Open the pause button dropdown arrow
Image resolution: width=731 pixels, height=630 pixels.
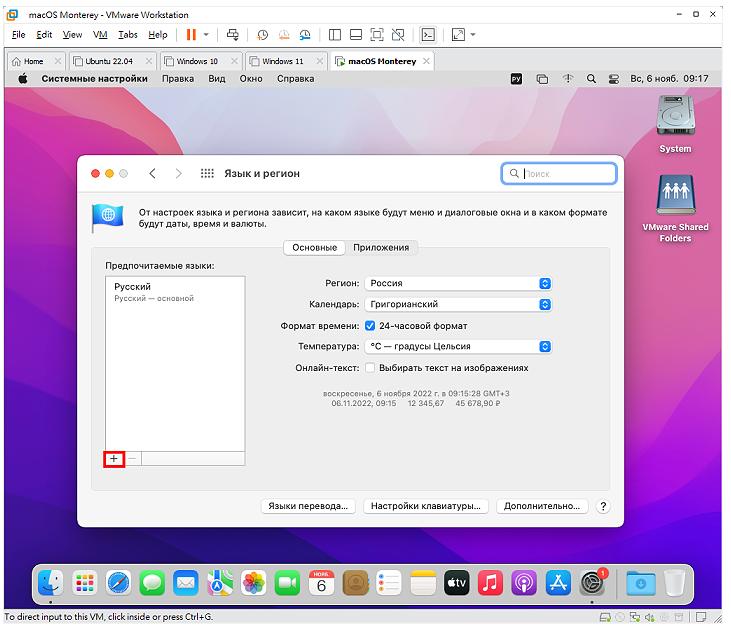206,35
